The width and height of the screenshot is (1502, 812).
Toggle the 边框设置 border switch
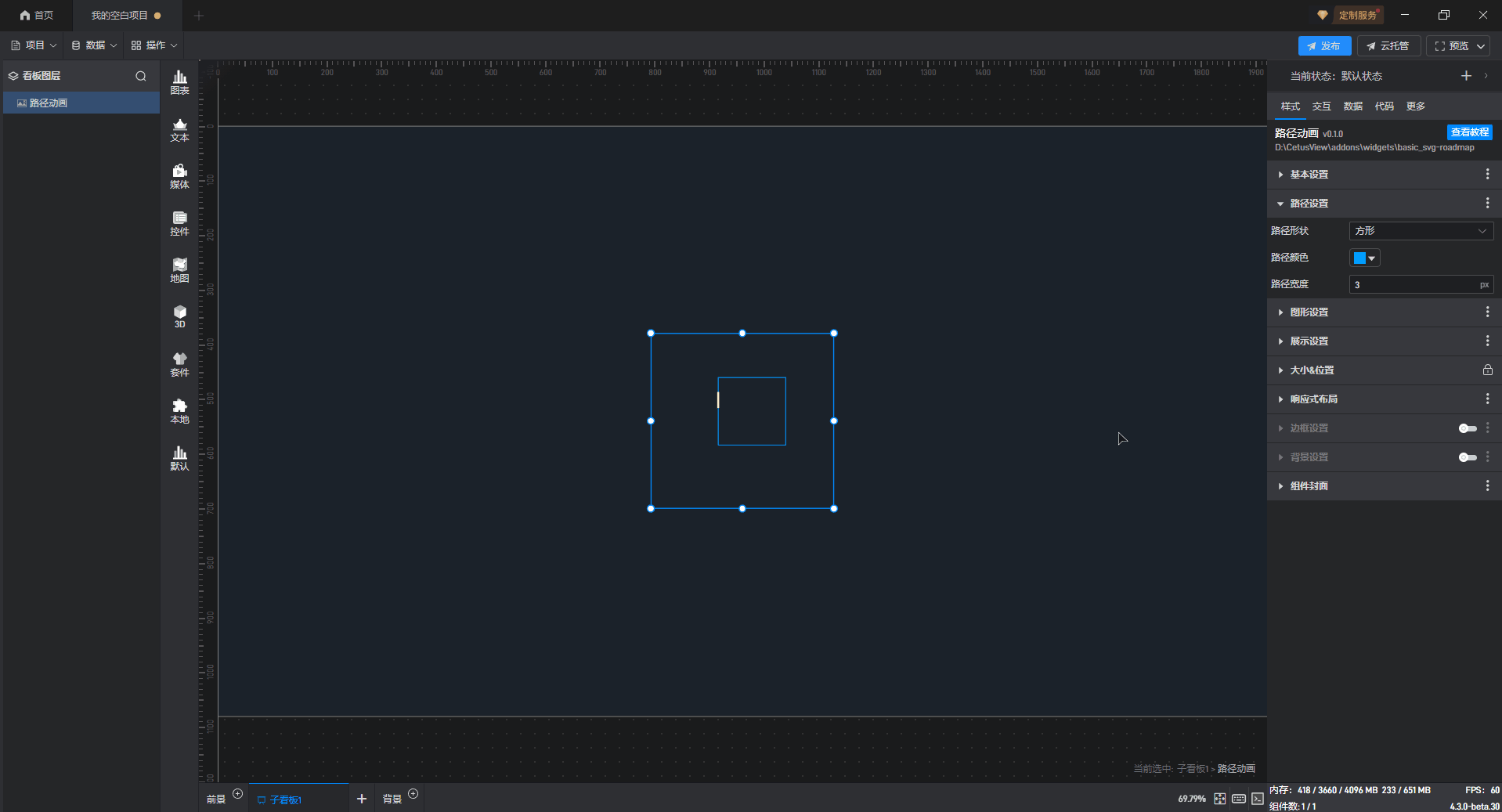[x=1468, y=428]
